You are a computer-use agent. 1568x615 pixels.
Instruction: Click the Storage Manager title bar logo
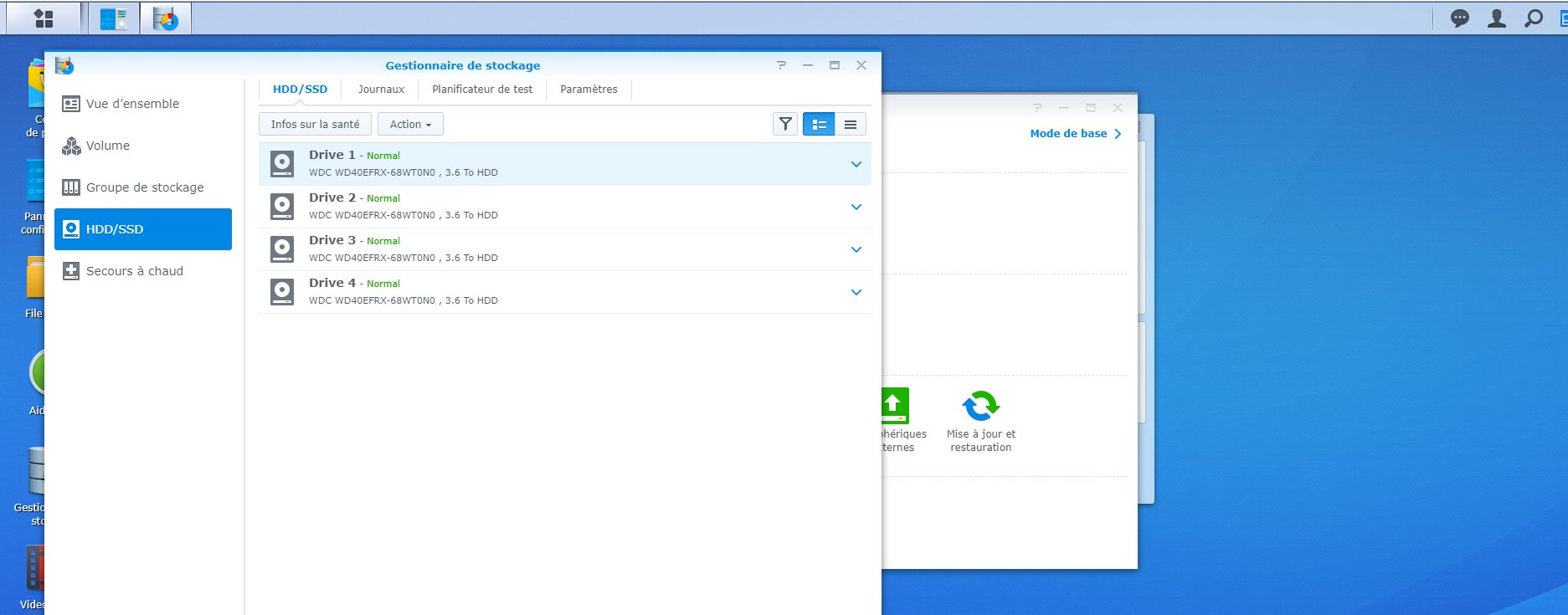tap(64, 65)
